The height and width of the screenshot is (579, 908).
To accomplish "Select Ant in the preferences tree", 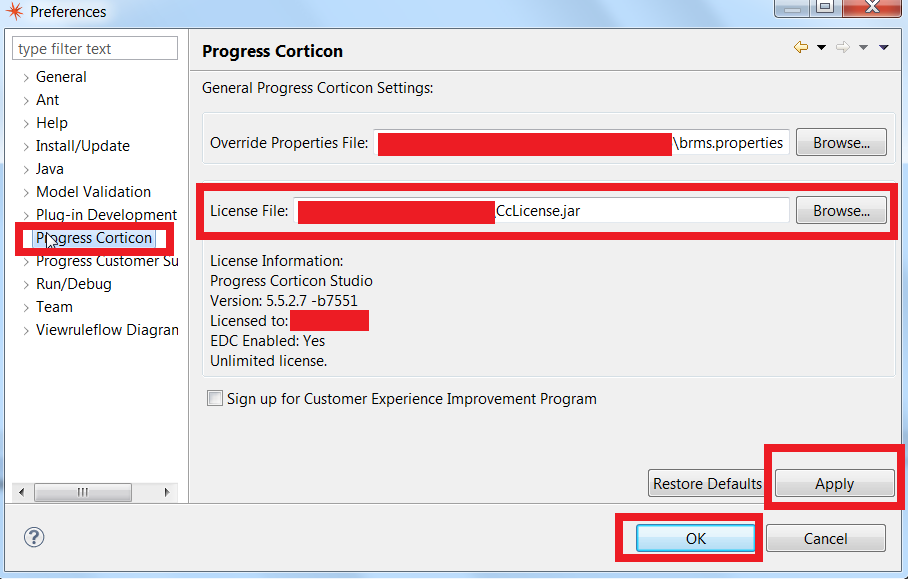I will point(47,100).
